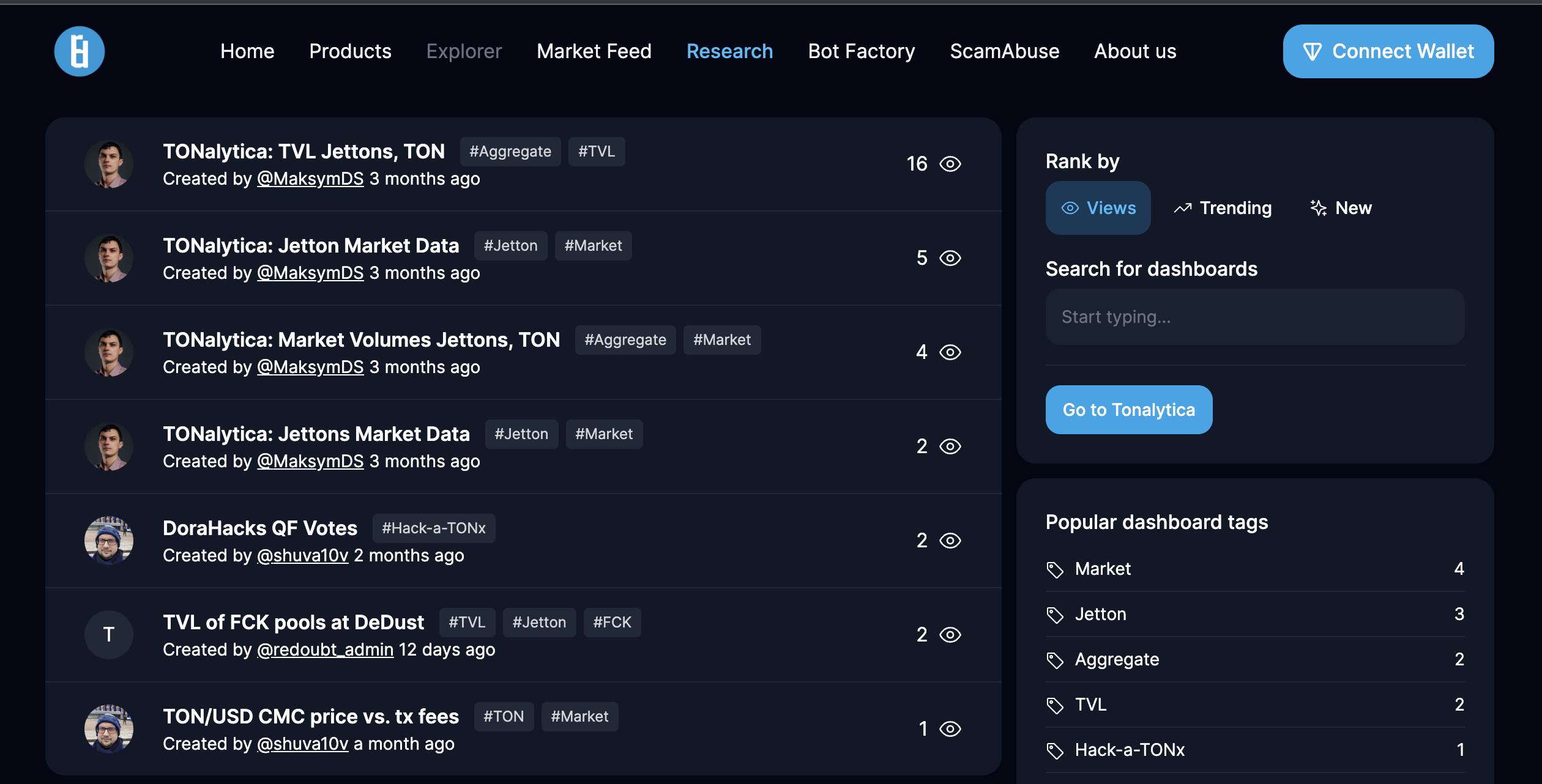This screenshot has height=784, width=1542.
Task: Click the site logo icon
Action: [80, 51]
